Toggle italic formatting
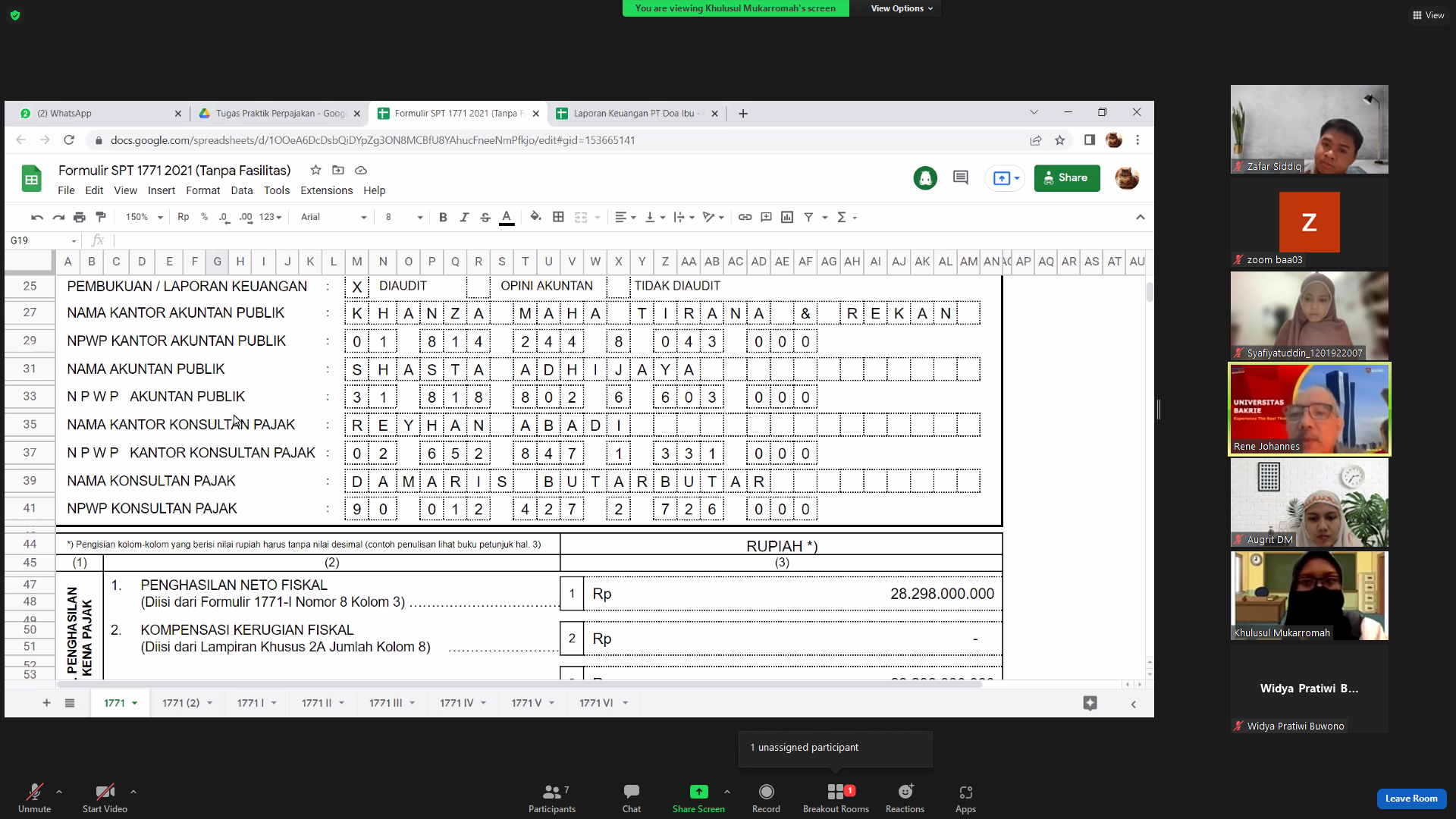Screen dimensions: 1456x819 point(464,218)
